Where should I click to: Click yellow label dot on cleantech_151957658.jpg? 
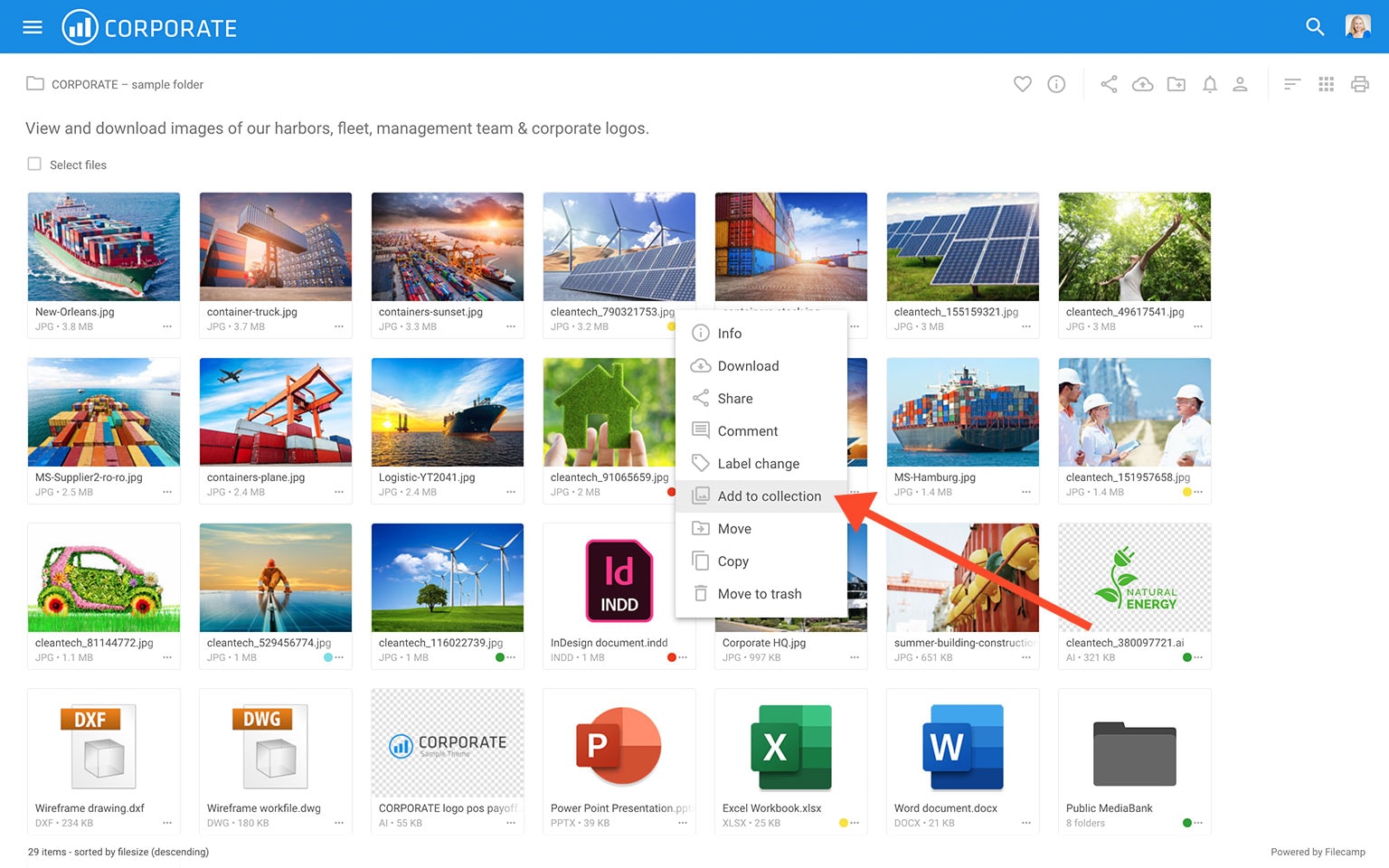tap(1187, 492)
